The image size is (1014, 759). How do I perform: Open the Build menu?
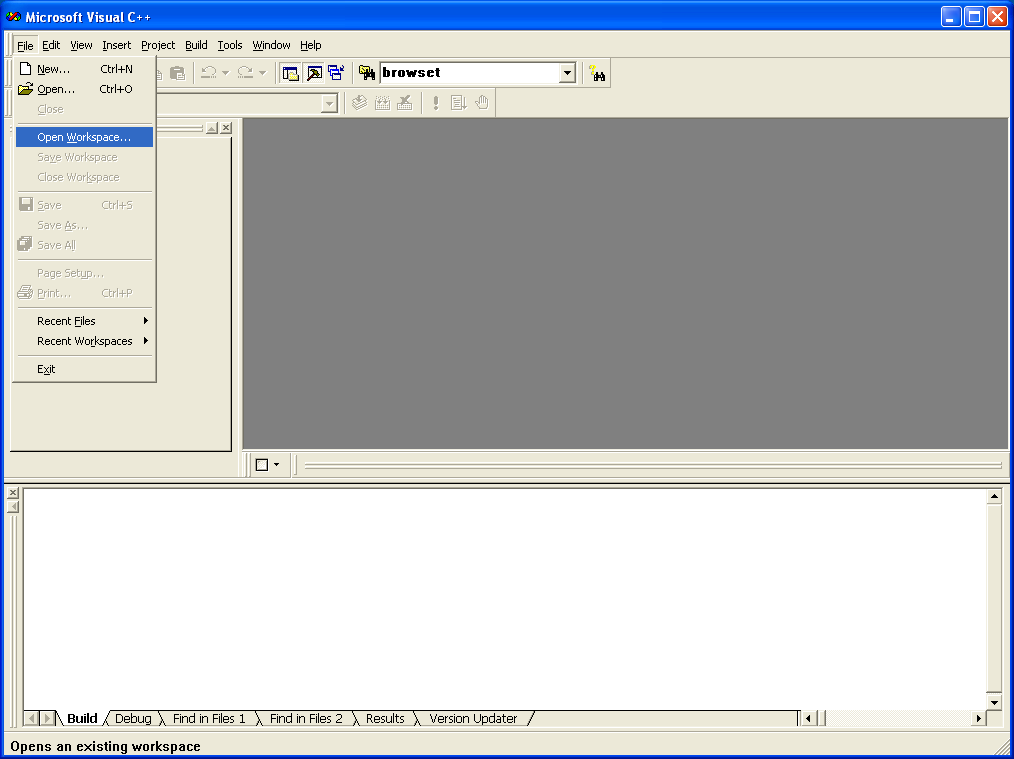tap(196, 45)
